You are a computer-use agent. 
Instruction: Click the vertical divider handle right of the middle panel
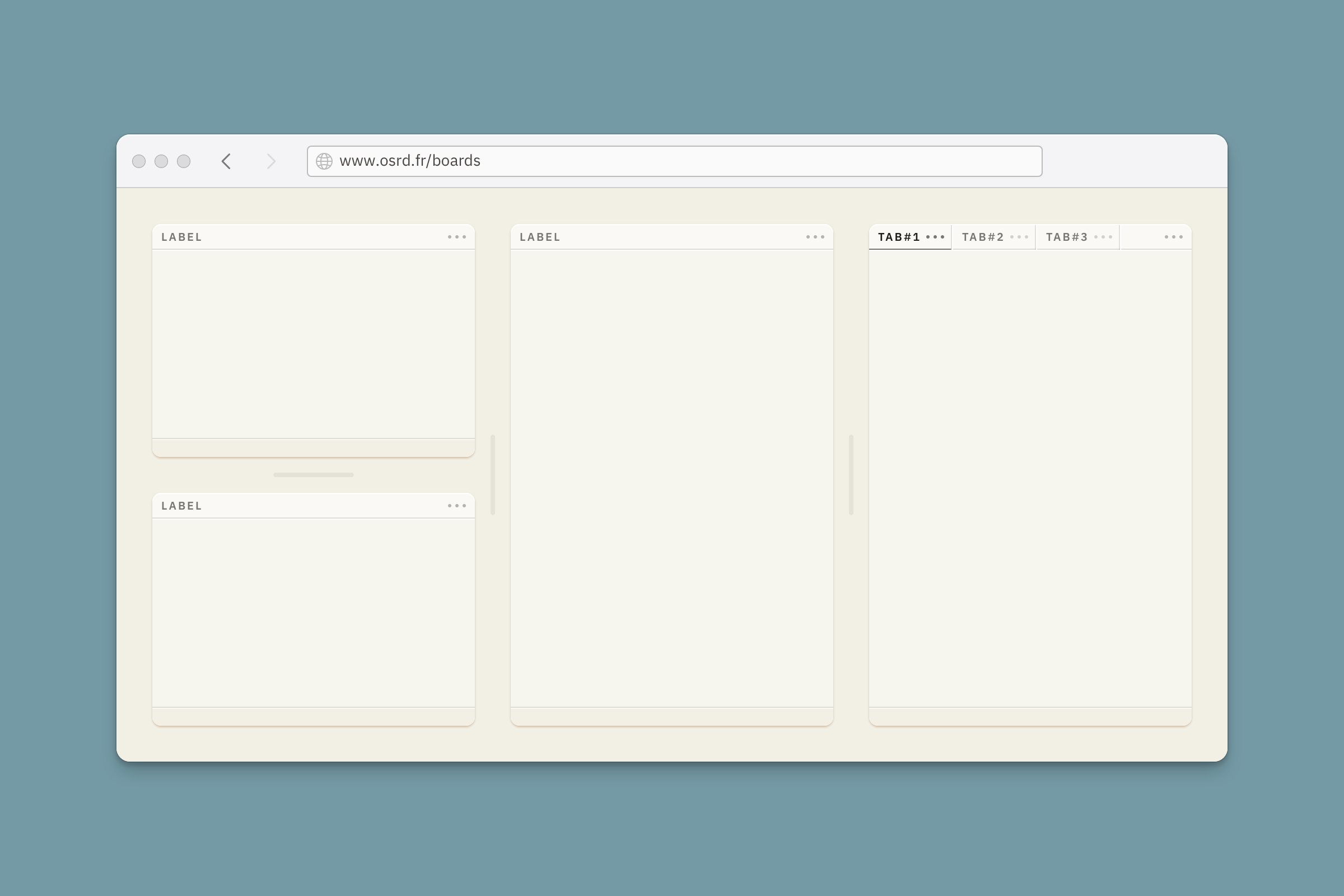(x=851, y=474)
